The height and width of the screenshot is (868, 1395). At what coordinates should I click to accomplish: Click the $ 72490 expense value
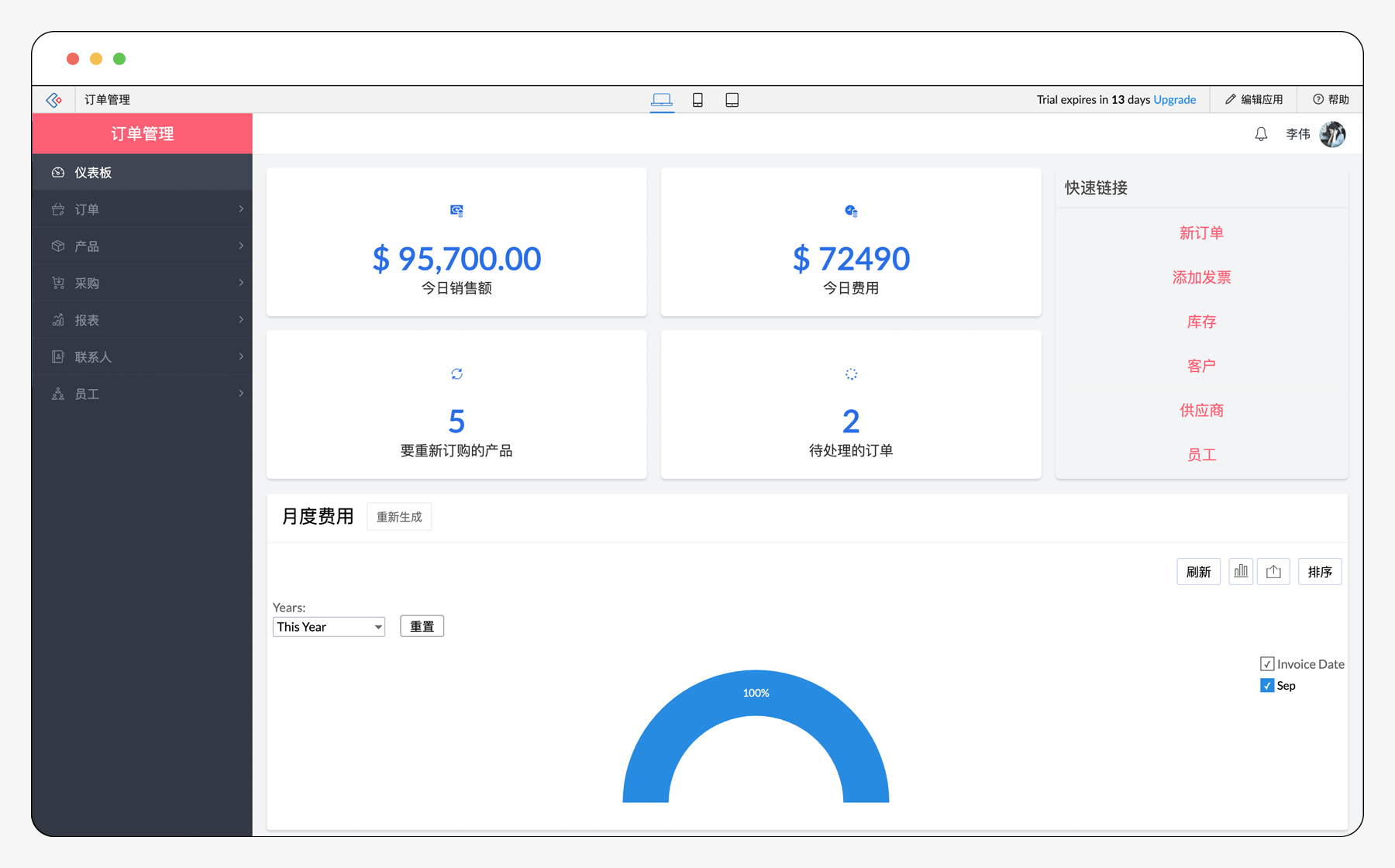pyautogui.click(x=851, y=259)
